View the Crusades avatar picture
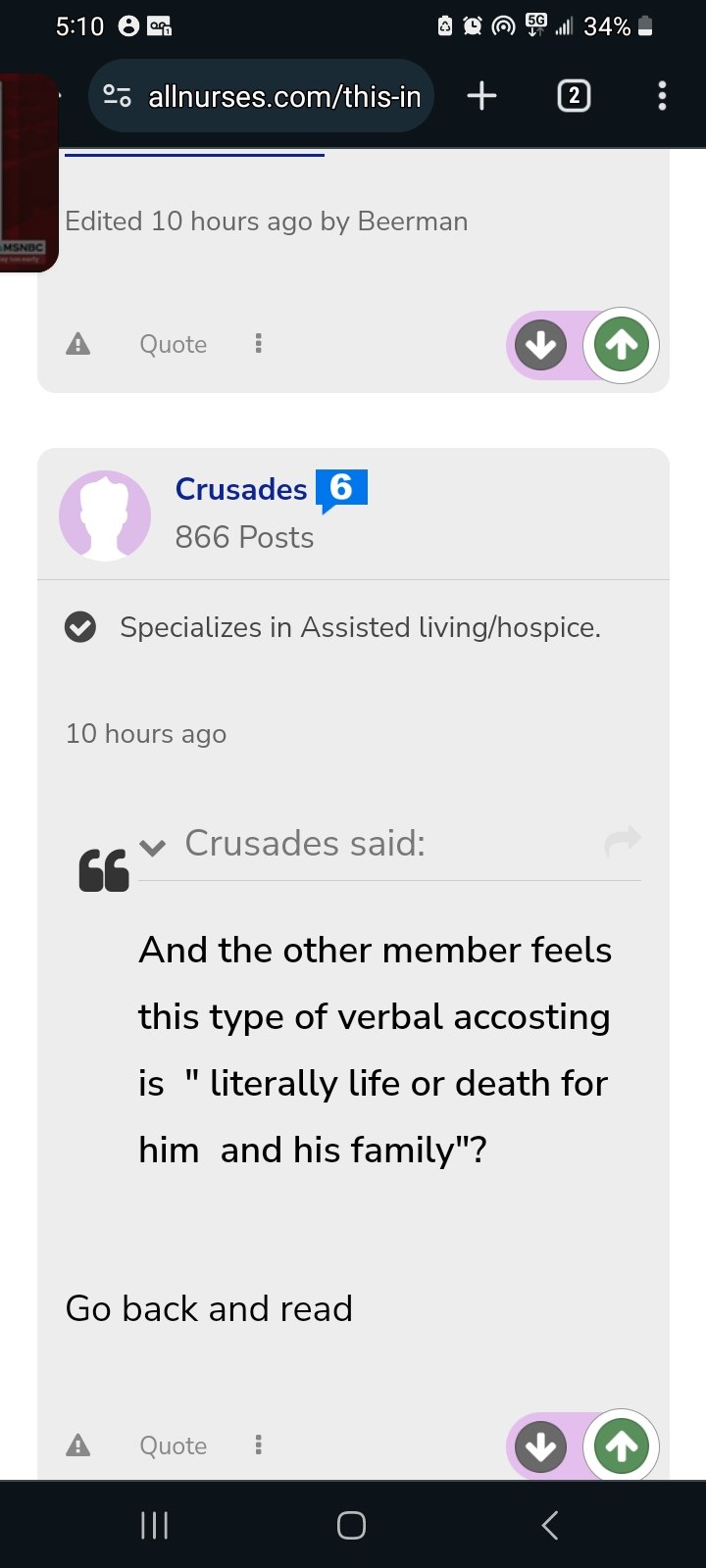This screenshot has width=706, height=1568. pyautogui.click(x=105, y=515)
